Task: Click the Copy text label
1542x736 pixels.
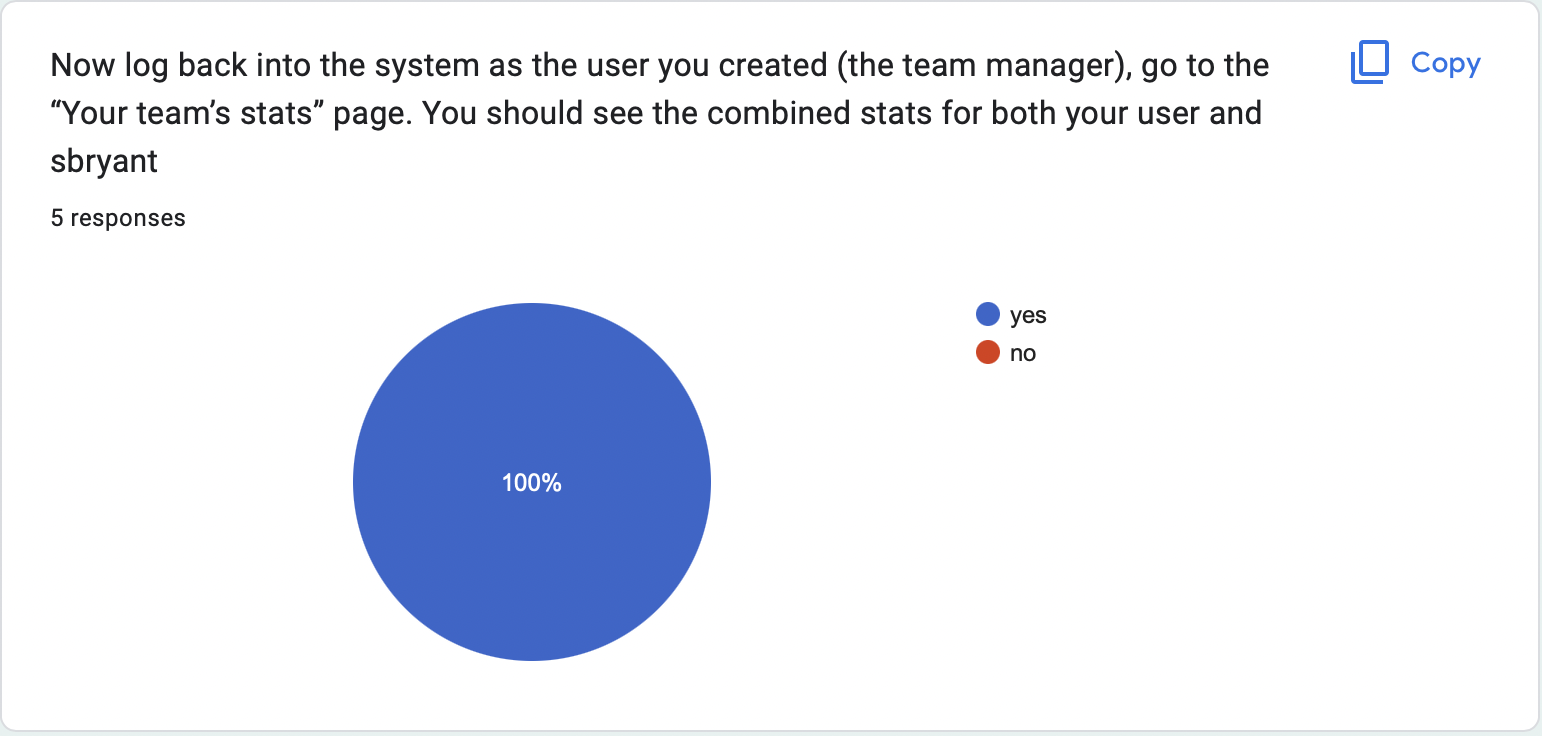Action: pyautogui.click(x=1445, y=63)
